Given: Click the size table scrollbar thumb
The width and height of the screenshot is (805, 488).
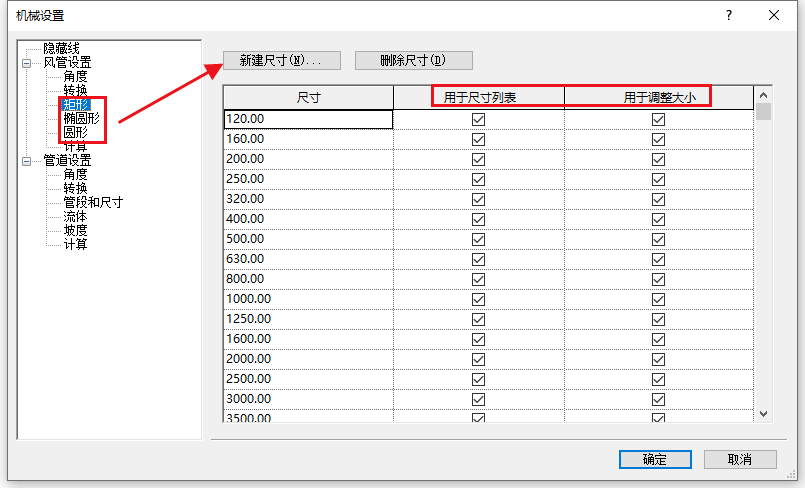Looking at the screenshot, I should click(763, 111).
